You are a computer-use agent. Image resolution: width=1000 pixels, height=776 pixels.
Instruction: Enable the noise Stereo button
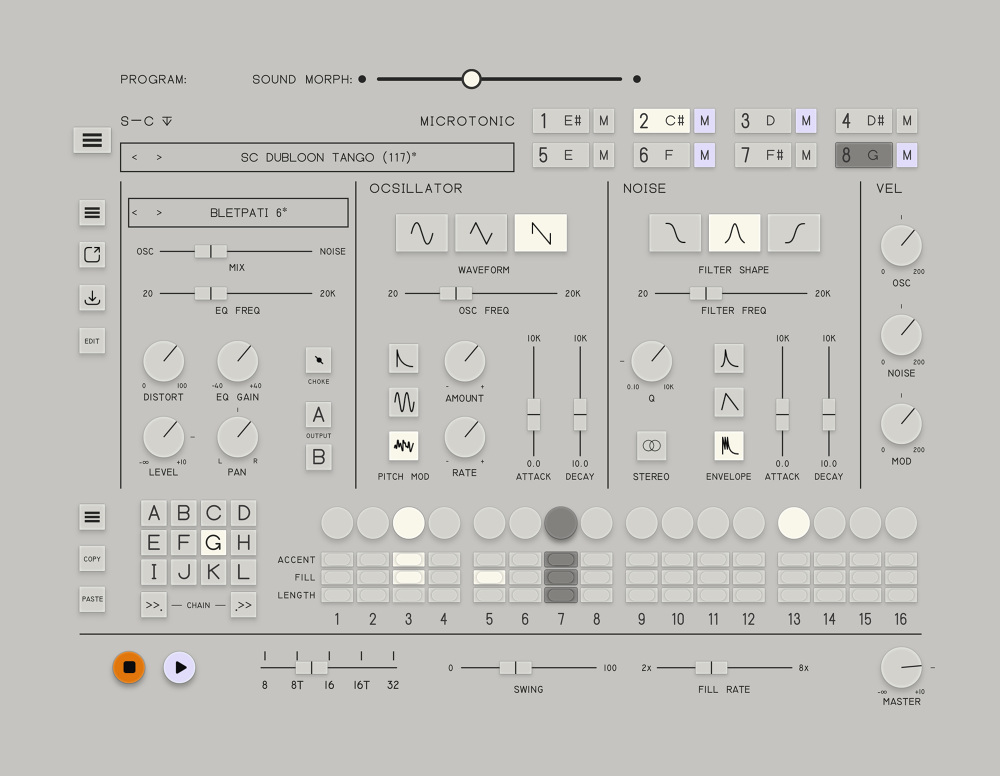pyautogui.click(x=651, y=446)
